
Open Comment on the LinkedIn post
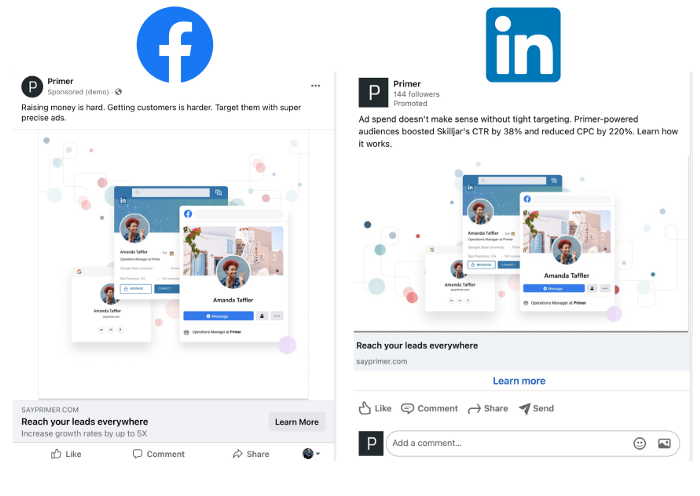point(429,408)
